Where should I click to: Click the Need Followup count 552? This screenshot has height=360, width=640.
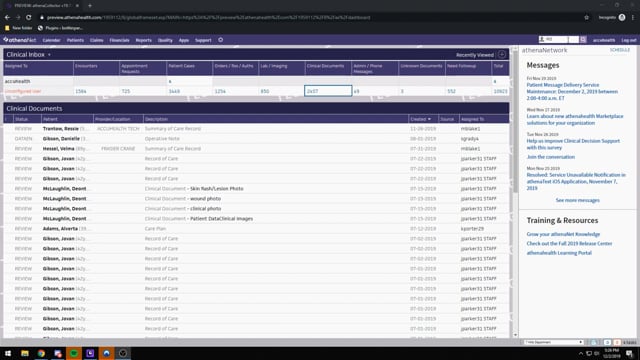click(451, 91)
